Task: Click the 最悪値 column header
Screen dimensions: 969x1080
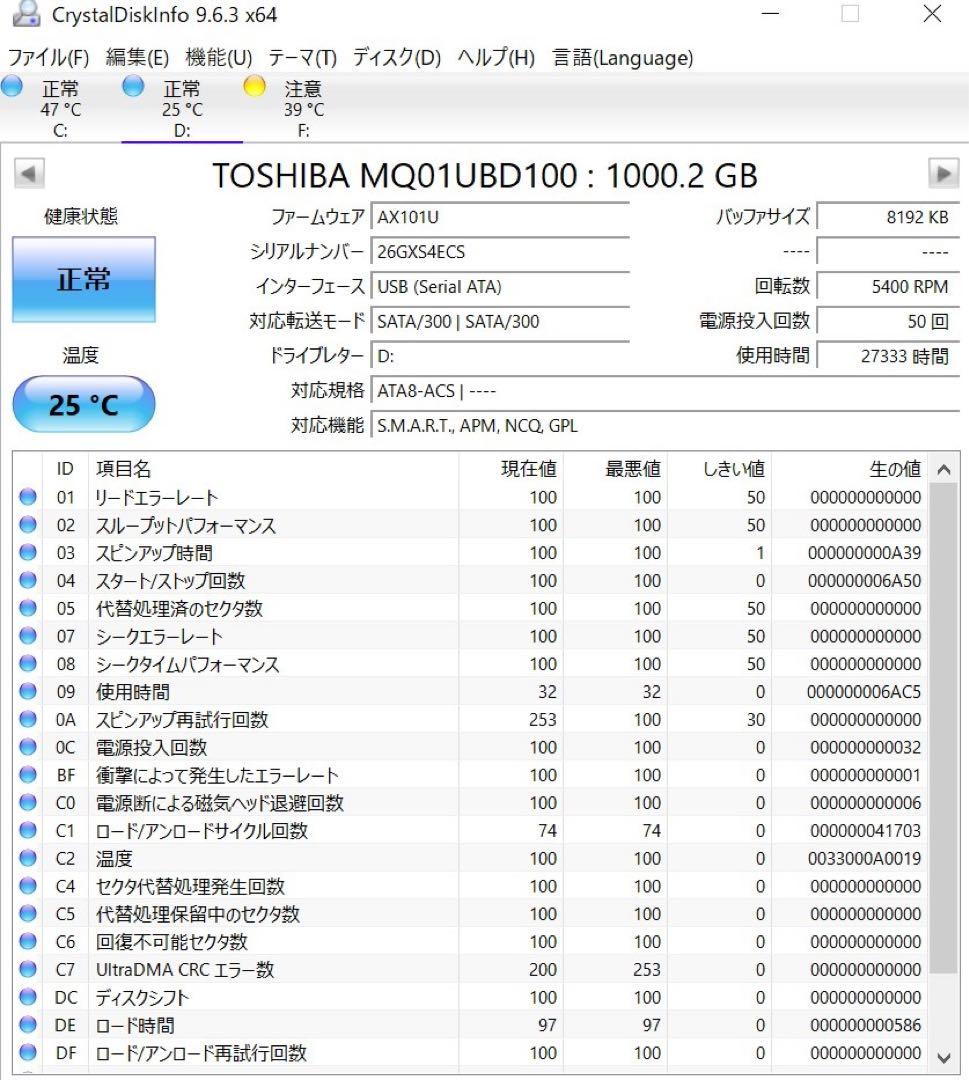Action: coord(615,468)
